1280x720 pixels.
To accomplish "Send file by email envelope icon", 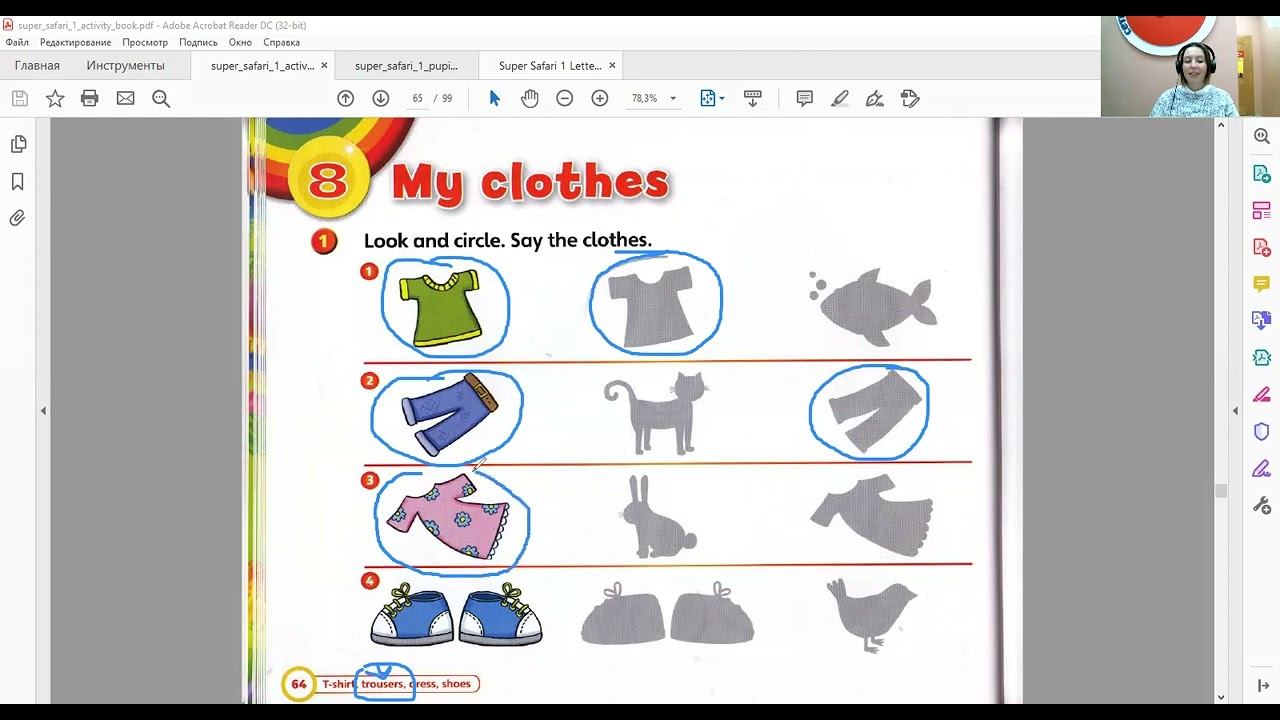I will pos(125,98).
